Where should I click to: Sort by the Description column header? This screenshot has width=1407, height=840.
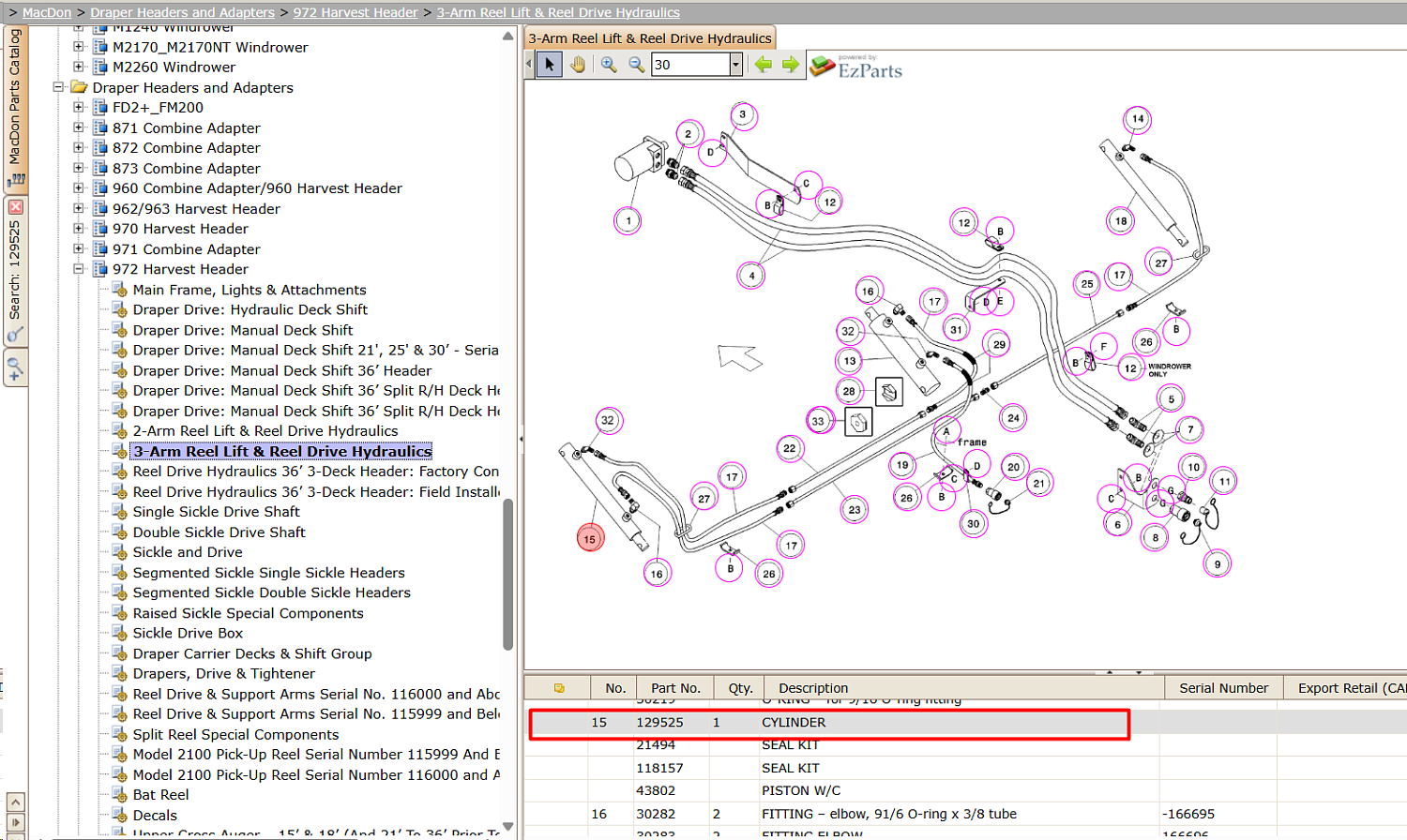tap(964, 688)
